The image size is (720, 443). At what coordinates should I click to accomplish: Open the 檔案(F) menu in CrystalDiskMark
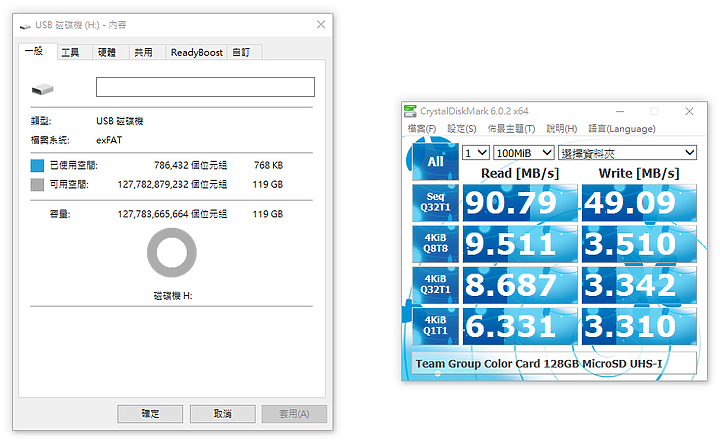(422, 129)
